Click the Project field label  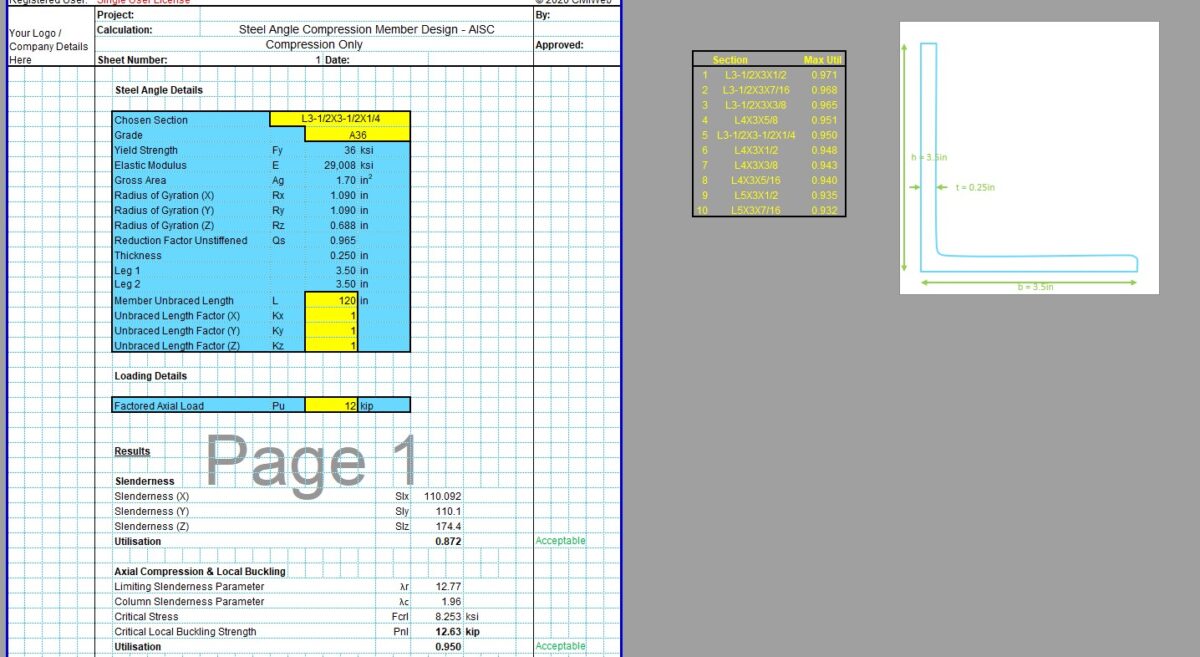(x=116, y=15)
